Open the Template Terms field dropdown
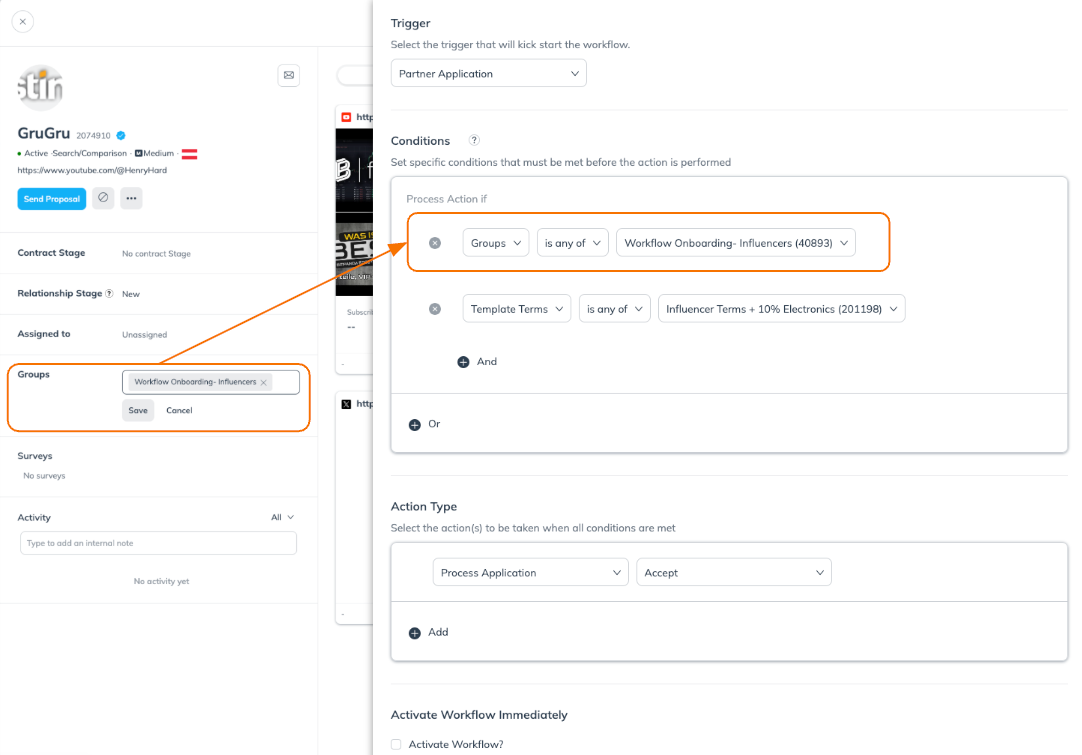1082x755 pixels. coord(517,309)
